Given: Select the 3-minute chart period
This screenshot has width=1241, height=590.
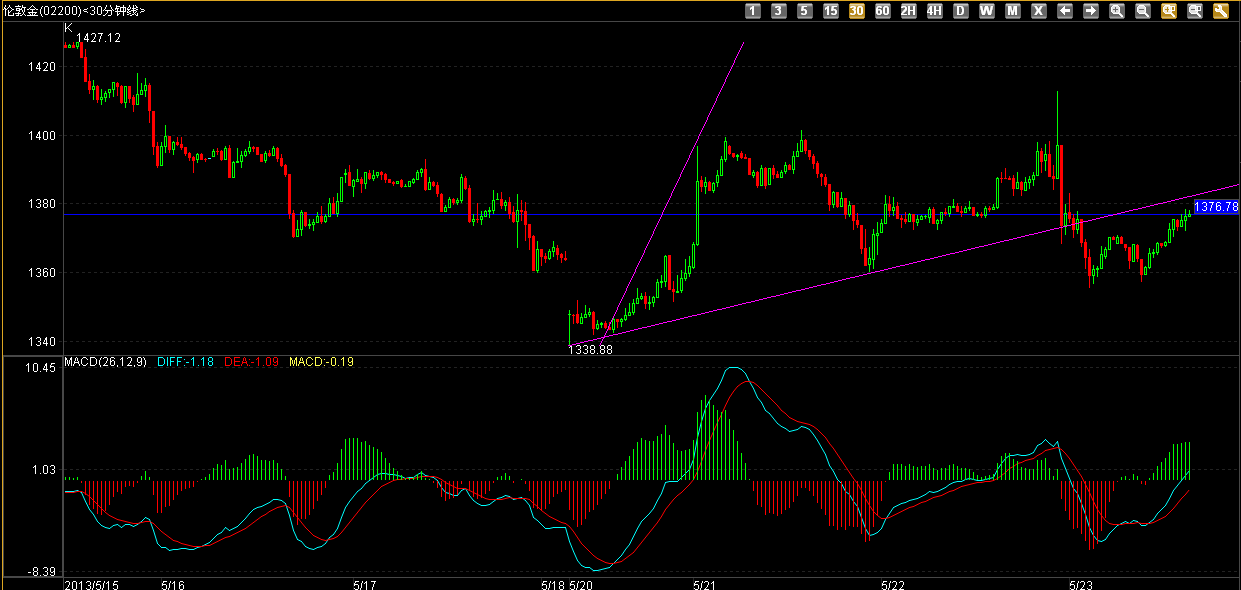Looking at the screenshot, I should (779, 11).
